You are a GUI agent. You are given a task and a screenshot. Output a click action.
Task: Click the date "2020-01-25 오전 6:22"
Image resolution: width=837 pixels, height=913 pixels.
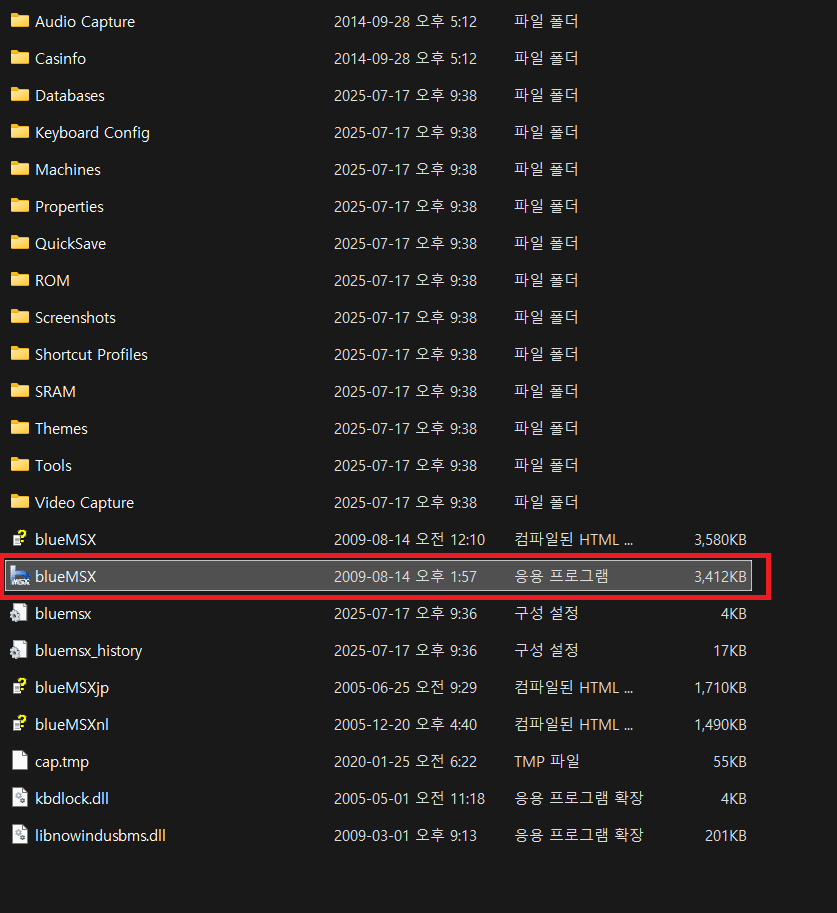tap(405, 762)
